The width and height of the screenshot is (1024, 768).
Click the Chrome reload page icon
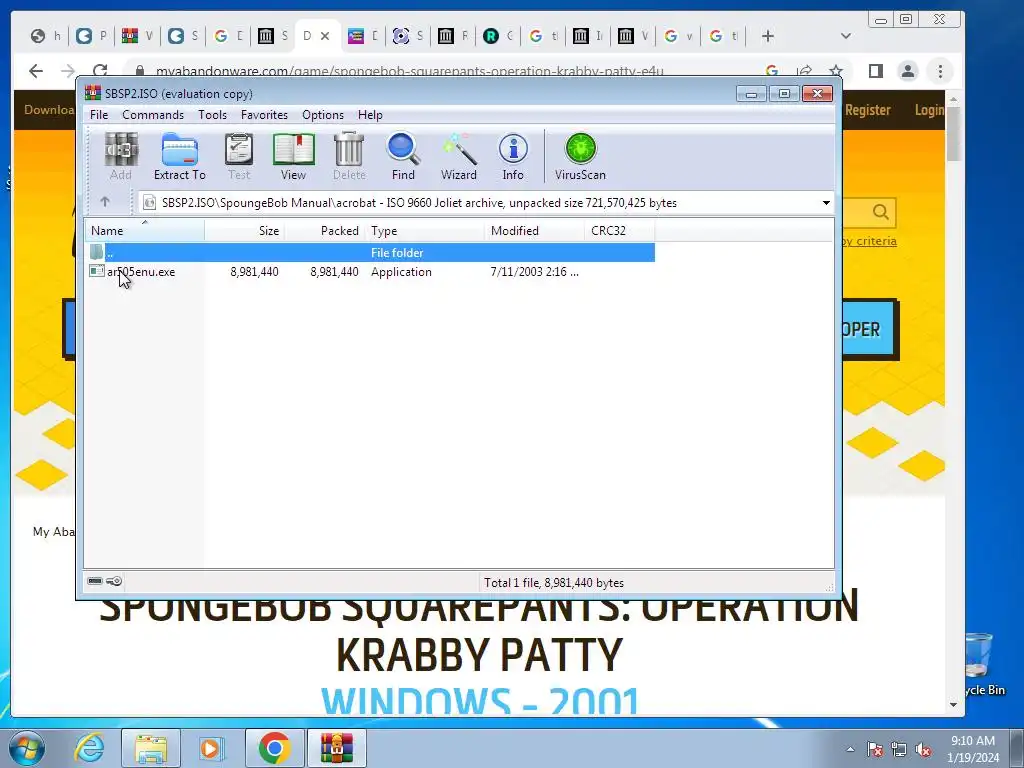click(x=100, y=71)
